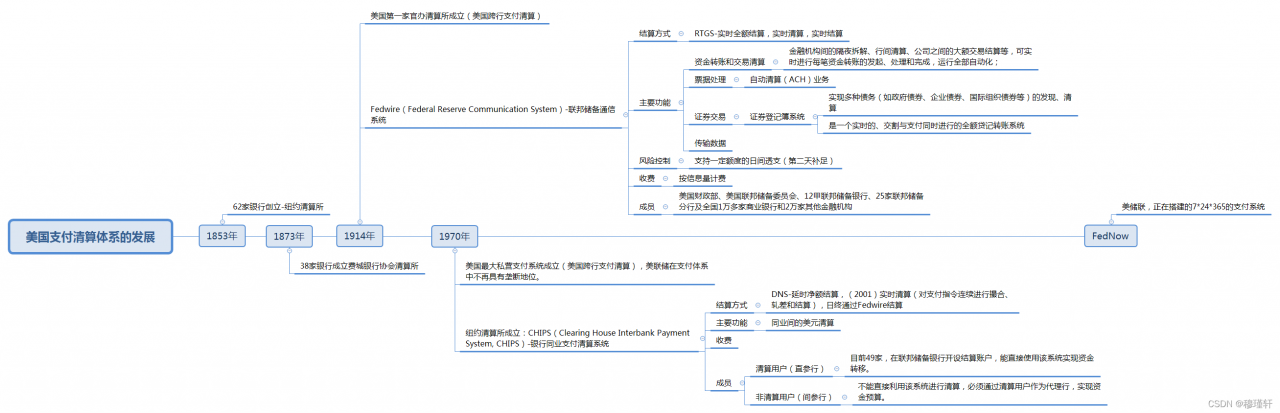
Task: Collapse the 证券登记簿系统 branch
Action: coord(816,117)
